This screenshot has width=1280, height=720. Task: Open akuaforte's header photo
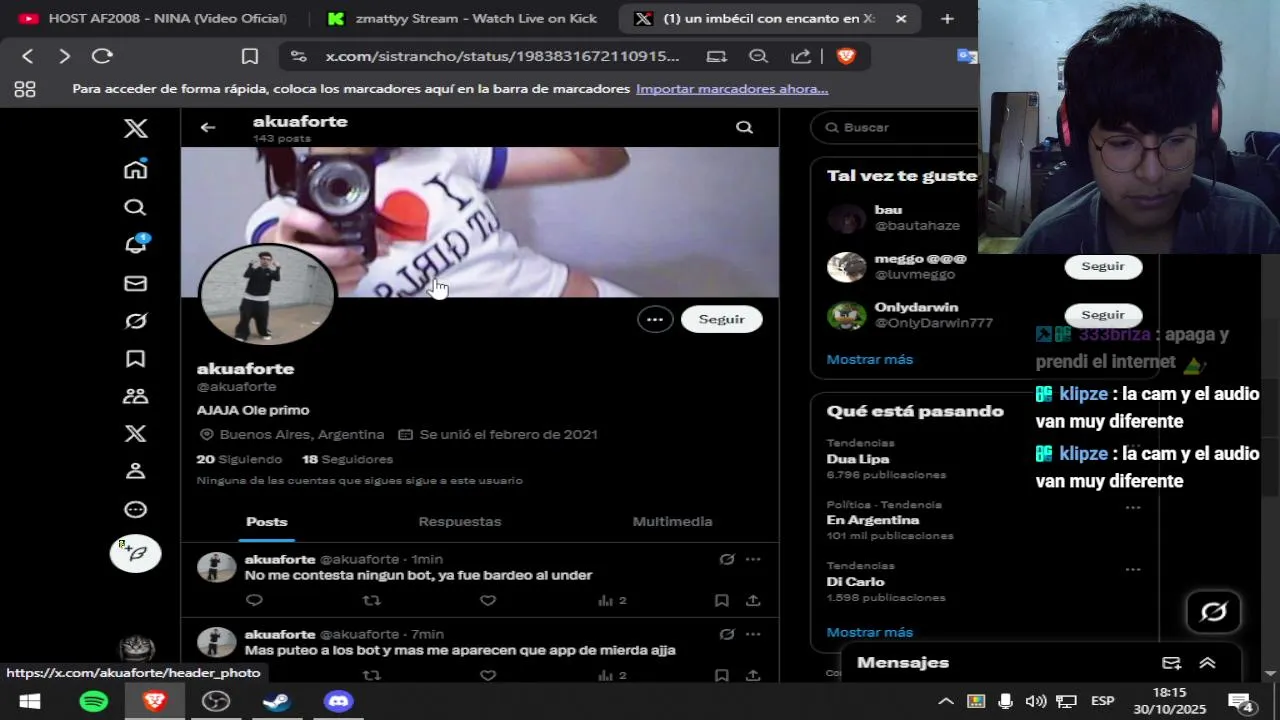480,222
